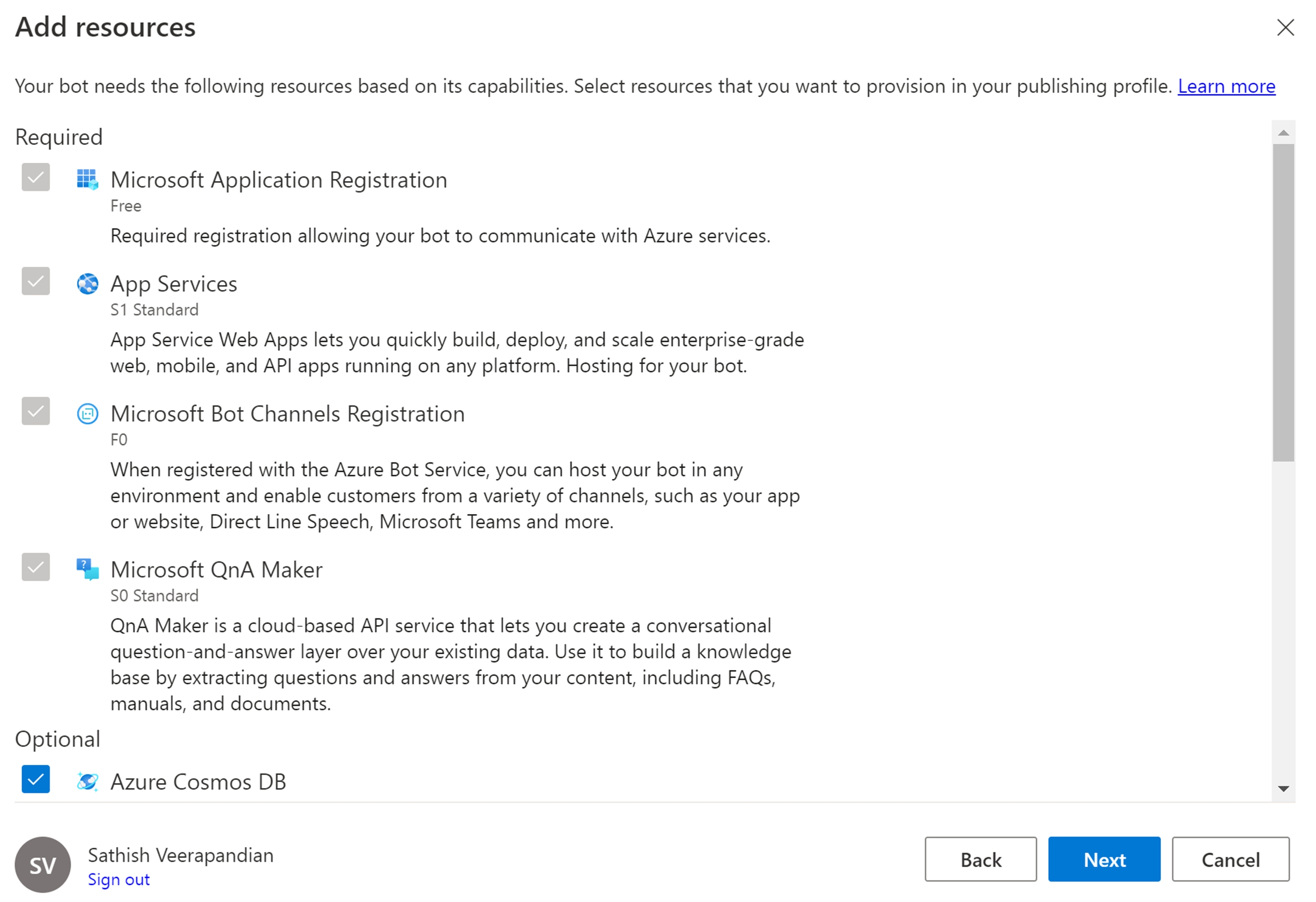Click the Microsoft QnA Maker checkbox

click(36, 567)
